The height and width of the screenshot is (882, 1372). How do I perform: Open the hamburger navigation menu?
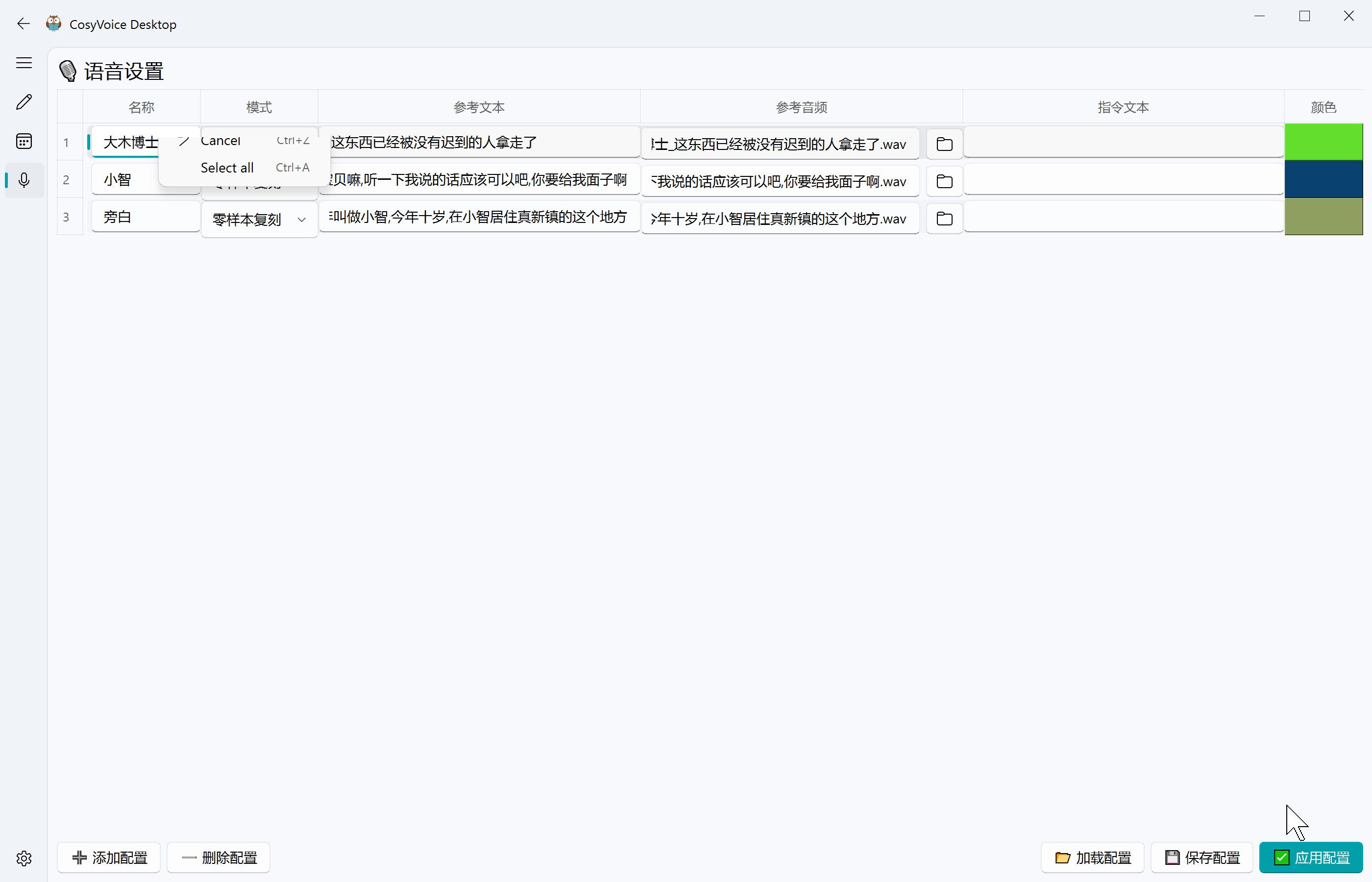tap(24, 63)
